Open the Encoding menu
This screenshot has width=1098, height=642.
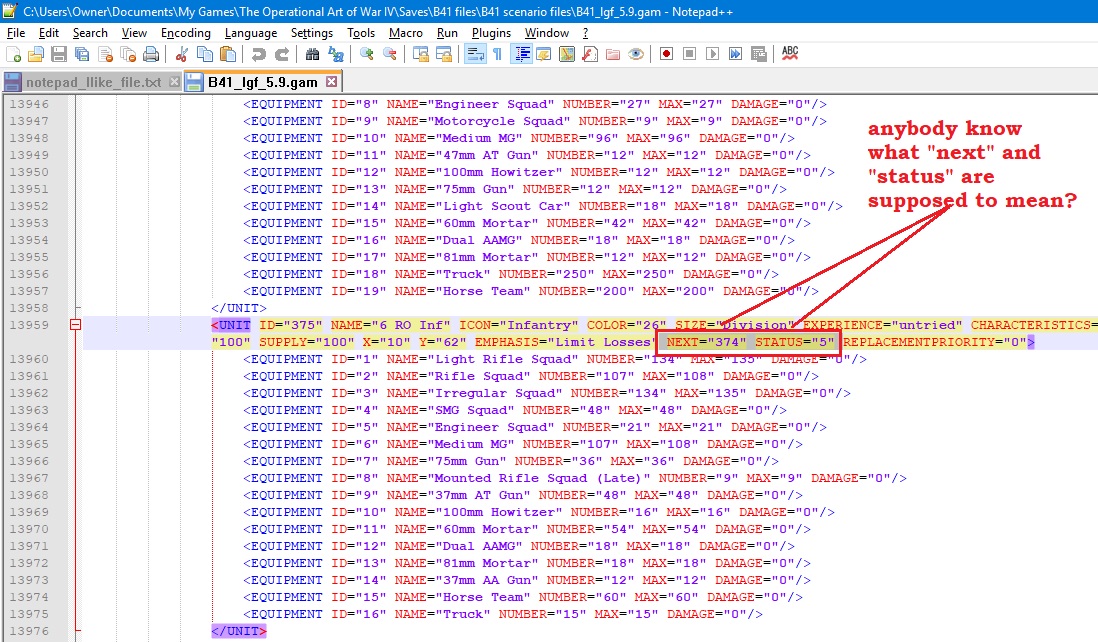tap(185, 33)
